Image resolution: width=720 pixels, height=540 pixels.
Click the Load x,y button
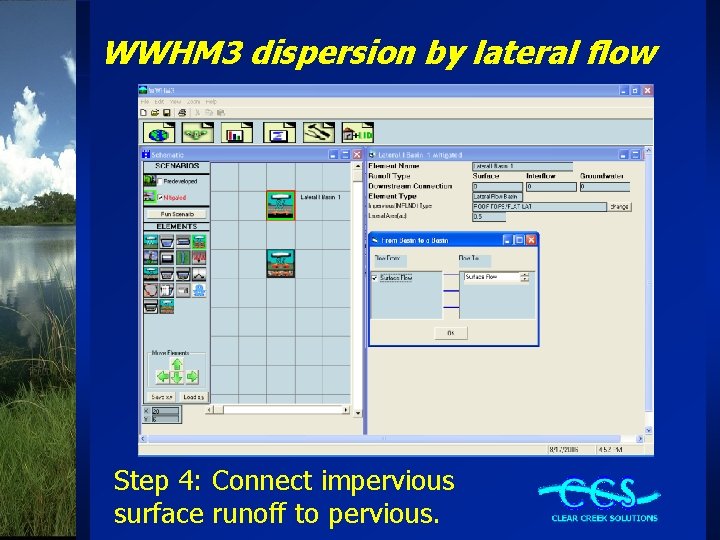pos(193,397)
